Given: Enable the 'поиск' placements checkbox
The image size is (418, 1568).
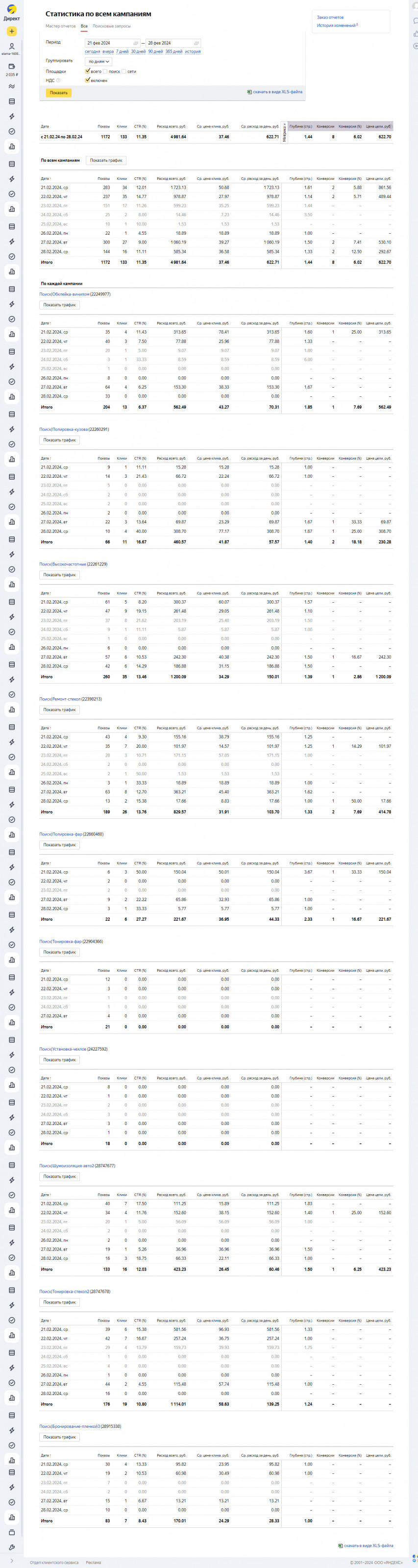Looking at the screenshot, I should 105,71.
